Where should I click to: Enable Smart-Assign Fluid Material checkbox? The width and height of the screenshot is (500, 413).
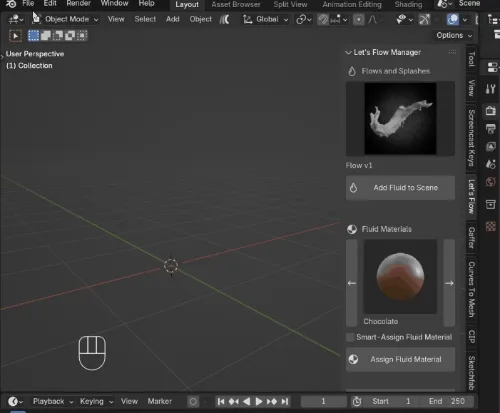(350, 337)
